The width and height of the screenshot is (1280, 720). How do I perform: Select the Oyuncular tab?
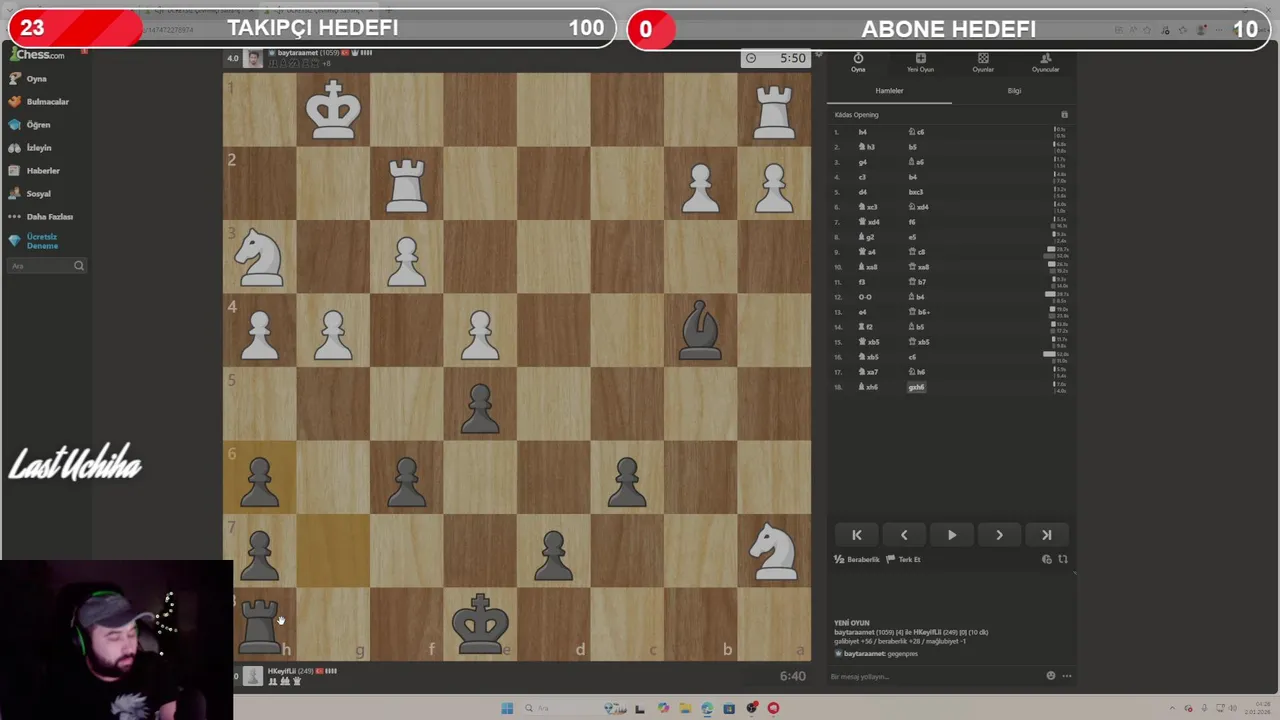1045,63
